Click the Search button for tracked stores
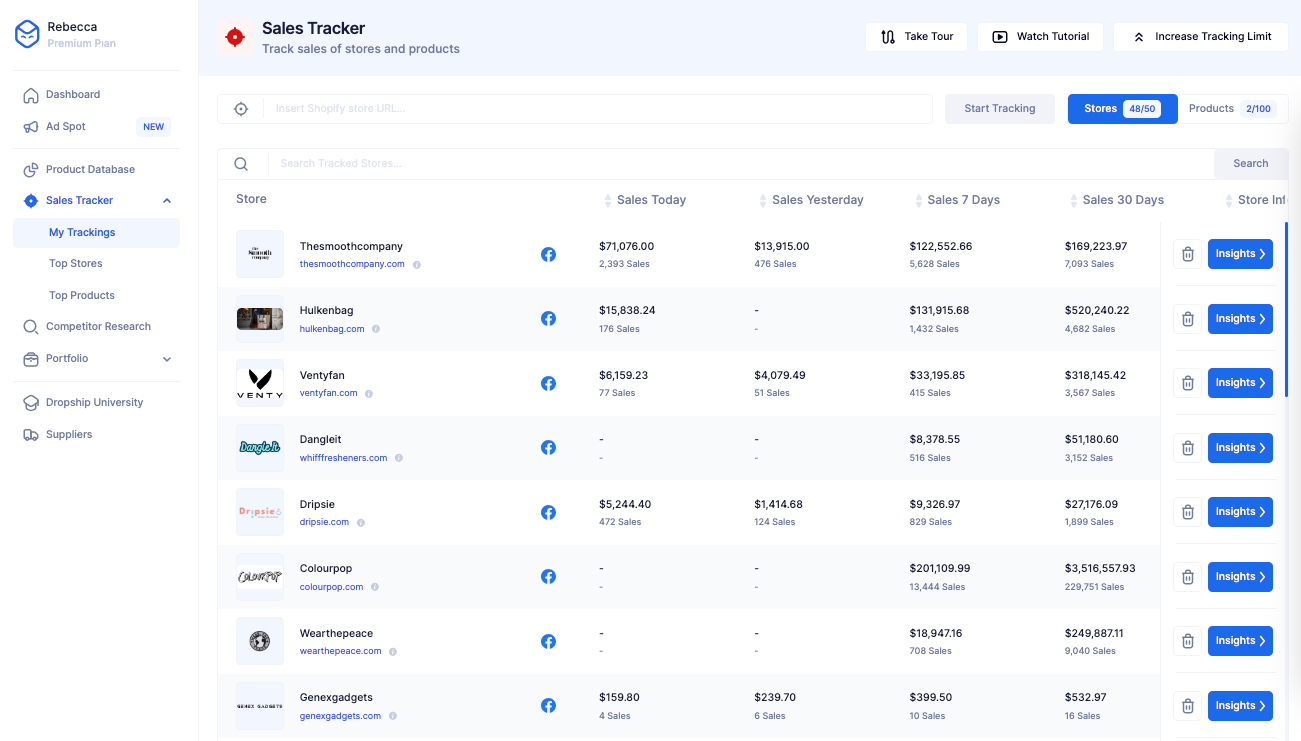The image size is (1301, 741). 1250,164
